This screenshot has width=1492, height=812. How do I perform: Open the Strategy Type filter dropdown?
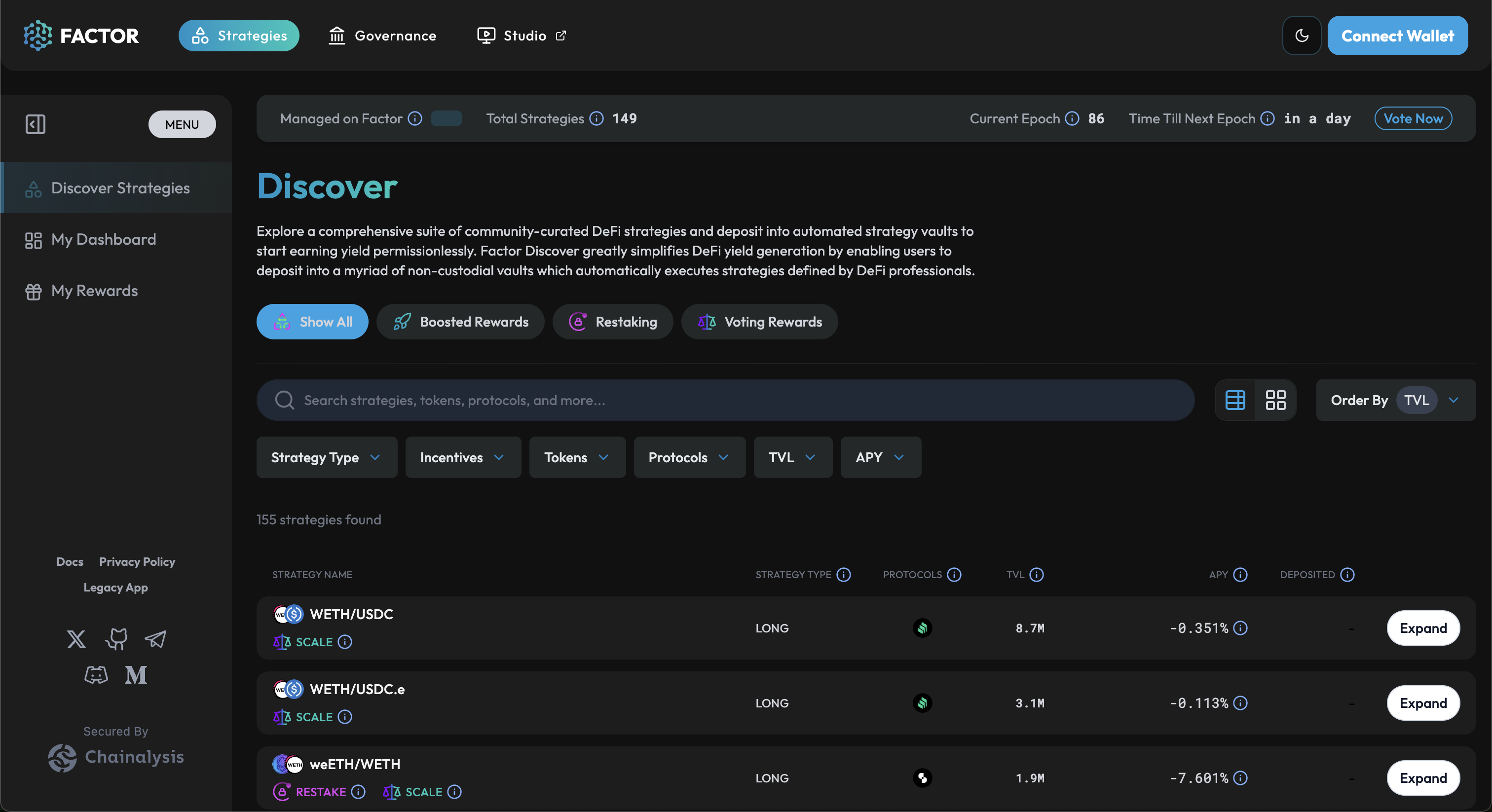[x=327, y=457]
